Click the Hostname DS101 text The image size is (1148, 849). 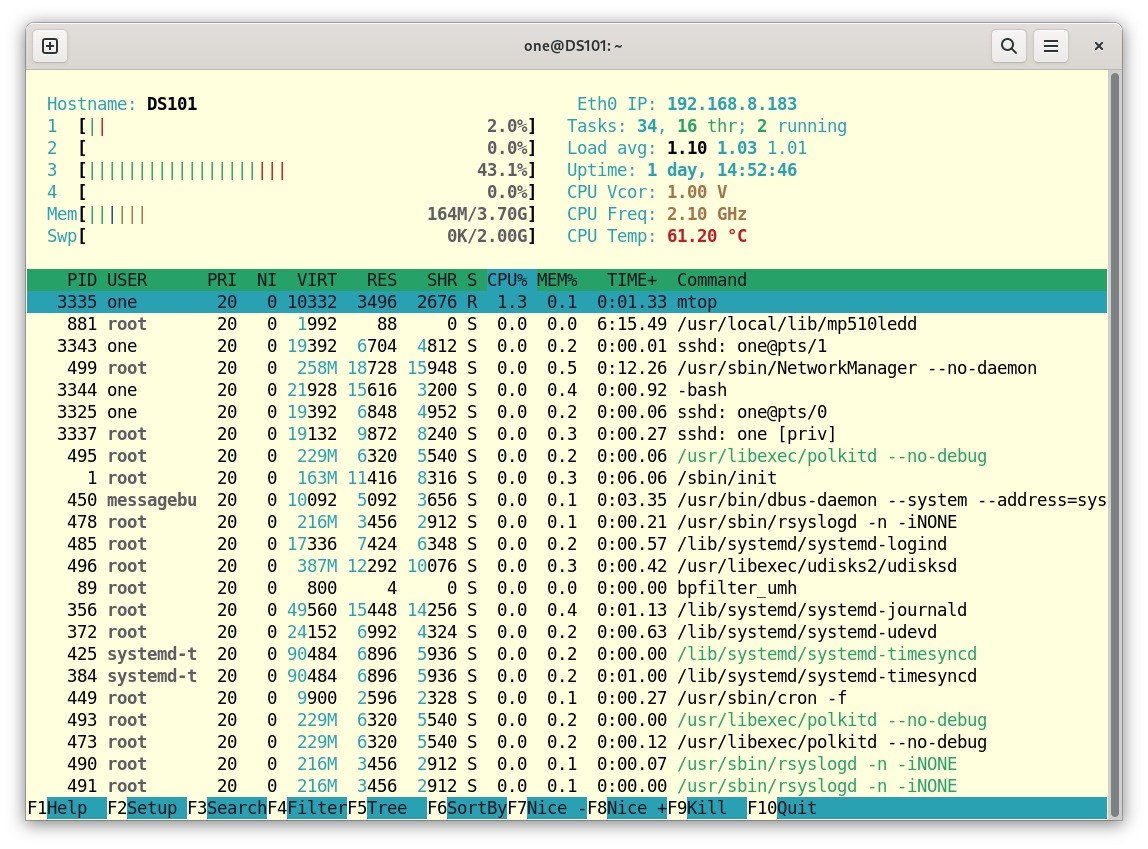pos(171,104)
